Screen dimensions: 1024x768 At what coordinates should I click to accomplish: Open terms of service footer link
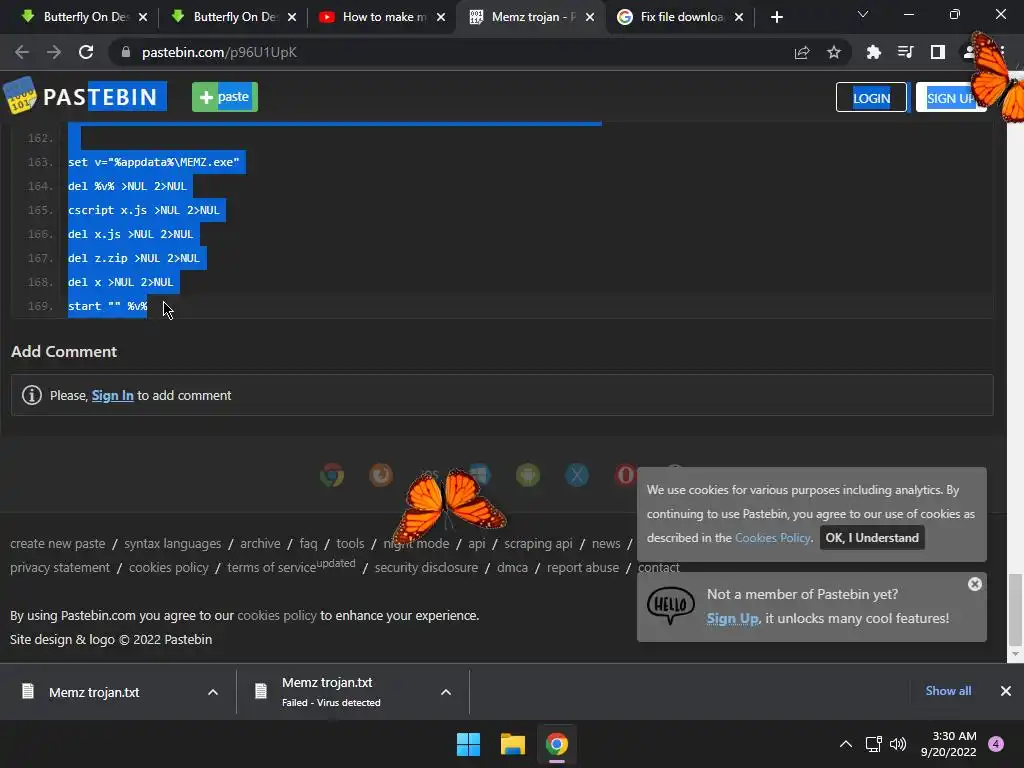point(272,568)
